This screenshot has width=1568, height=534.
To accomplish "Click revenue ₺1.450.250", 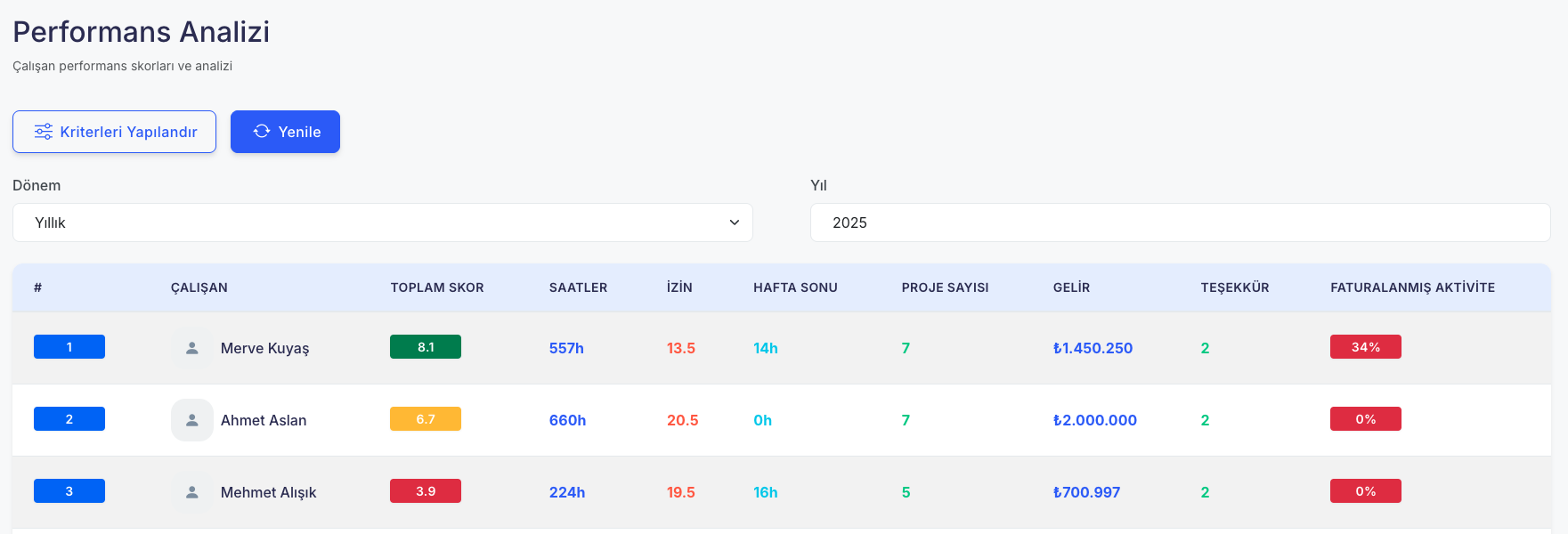I will coord(1093,348).
